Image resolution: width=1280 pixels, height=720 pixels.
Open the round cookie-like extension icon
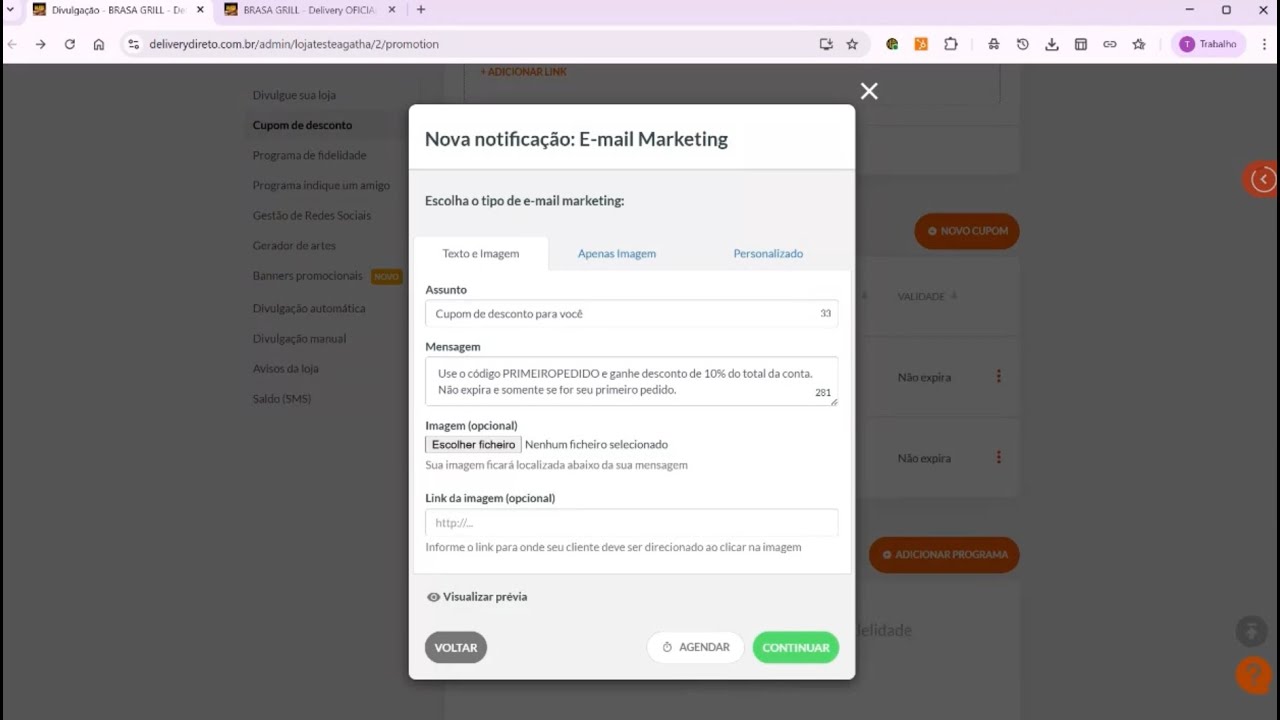click(892, 44)
